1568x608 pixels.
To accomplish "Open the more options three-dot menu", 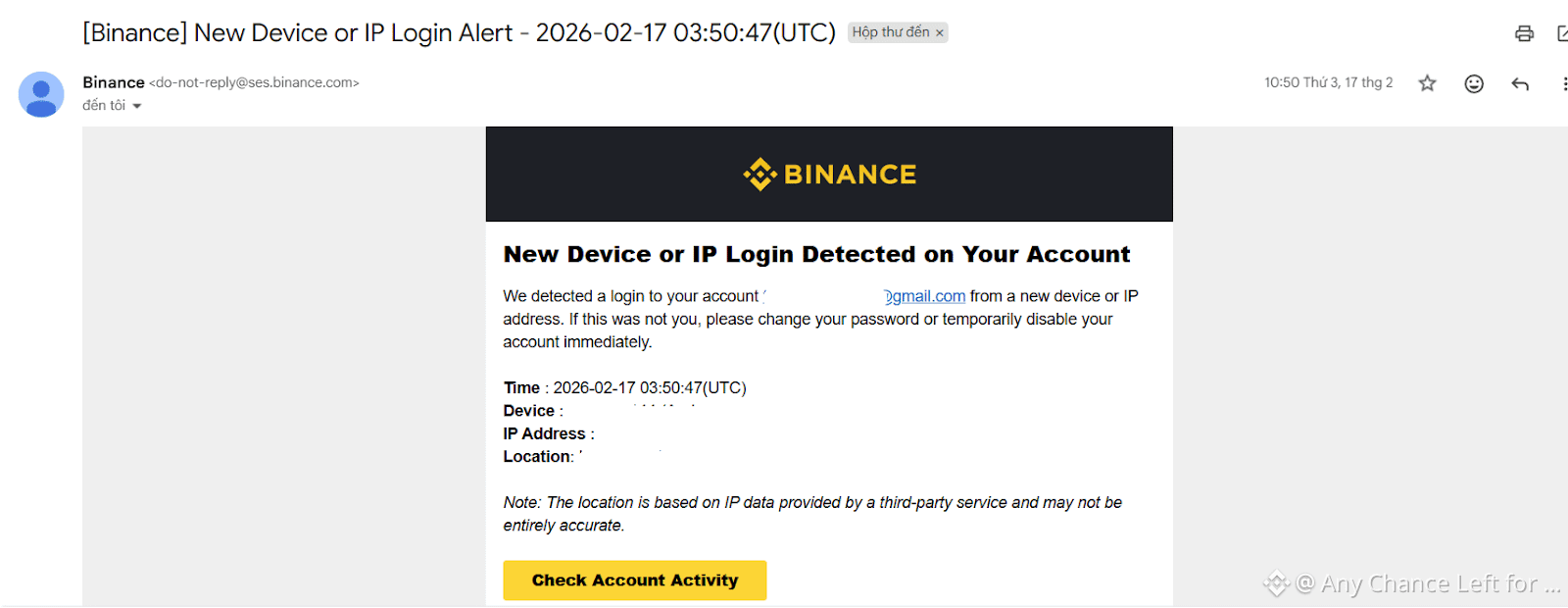I will click(1563, 83).
